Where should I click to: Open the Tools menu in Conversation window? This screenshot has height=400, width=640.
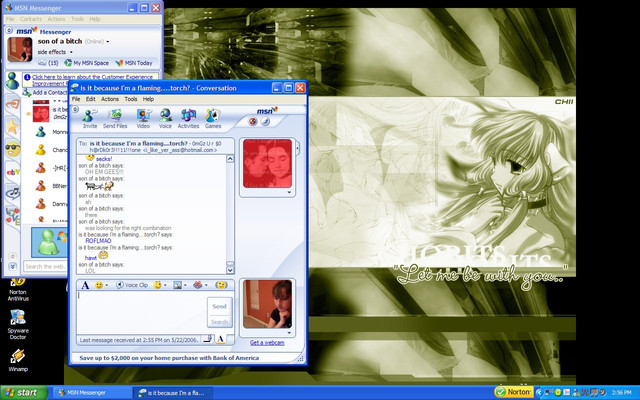pyautogui.click(x=131, y=99)
